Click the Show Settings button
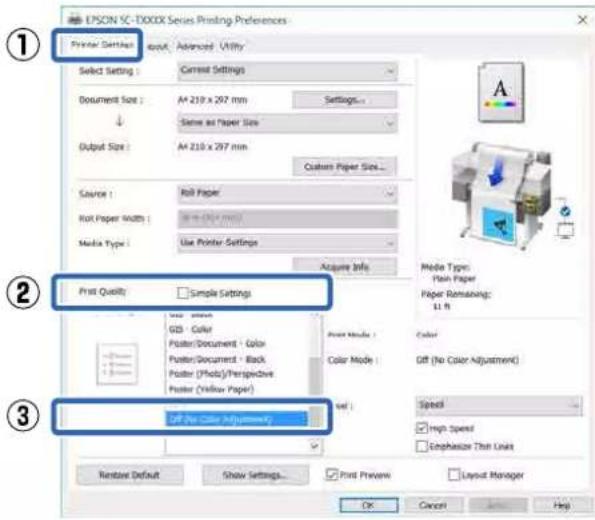Image resolution: width=595 pixels, height=520 pixels. (255, 475)
